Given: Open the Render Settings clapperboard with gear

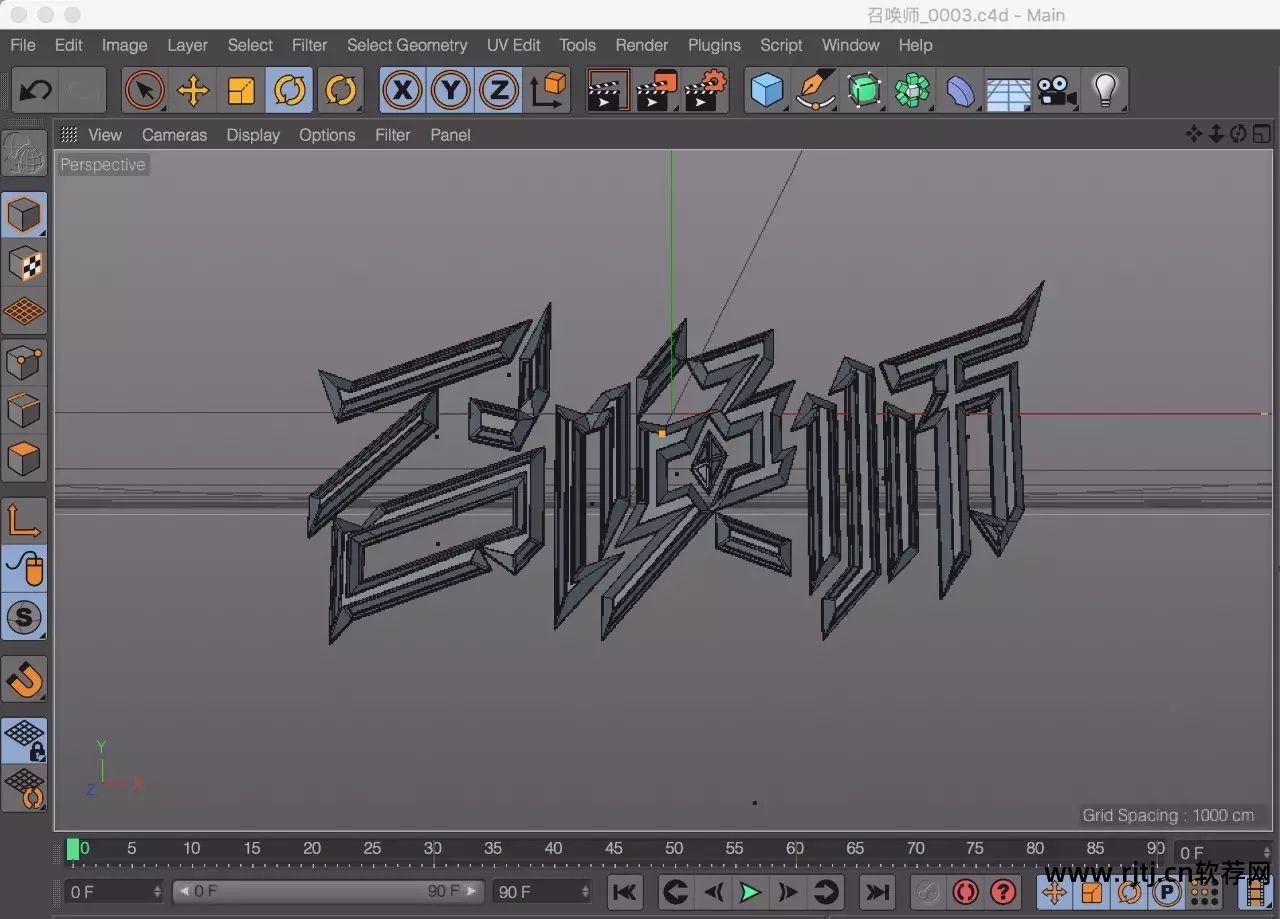Looking at the screenshot, I should coord(706,91).
